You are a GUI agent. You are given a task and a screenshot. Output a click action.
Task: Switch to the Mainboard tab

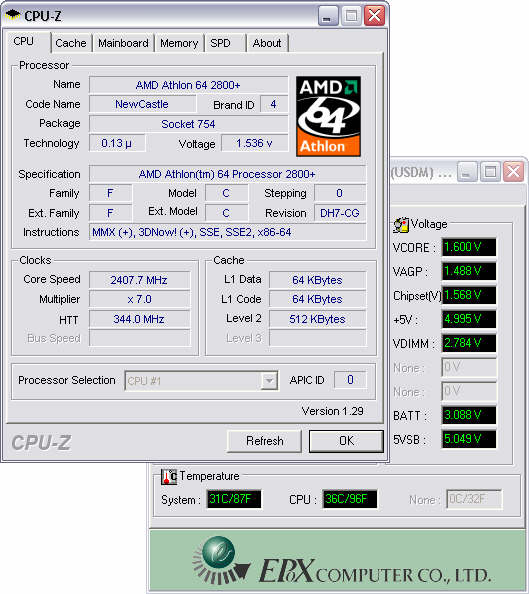[124, 43]
